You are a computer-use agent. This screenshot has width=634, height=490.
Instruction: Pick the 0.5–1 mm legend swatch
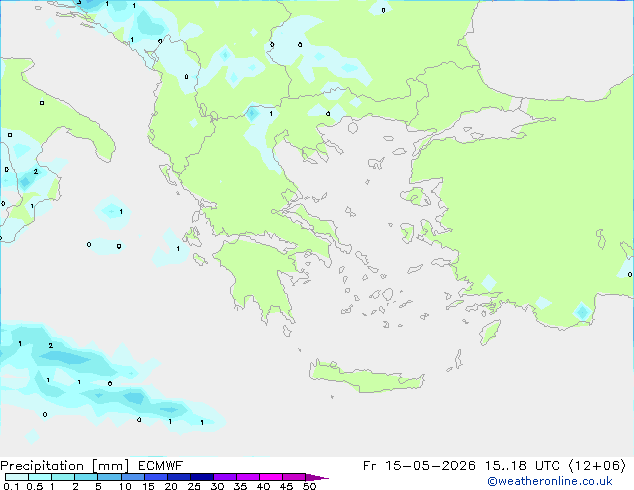(x=40, y=477)
